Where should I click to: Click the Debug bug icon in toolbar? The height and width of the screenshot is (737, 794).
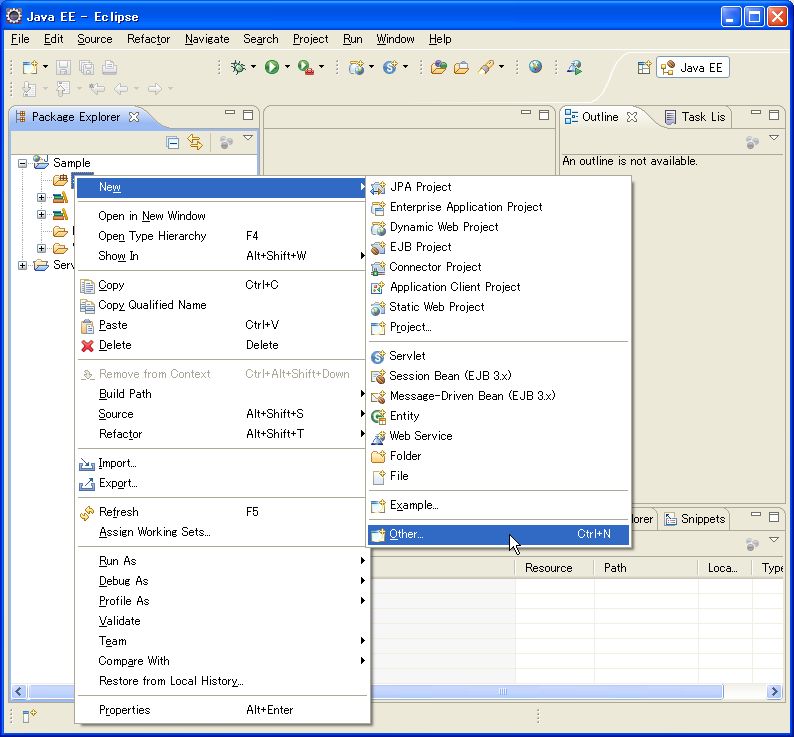(237, 67)
